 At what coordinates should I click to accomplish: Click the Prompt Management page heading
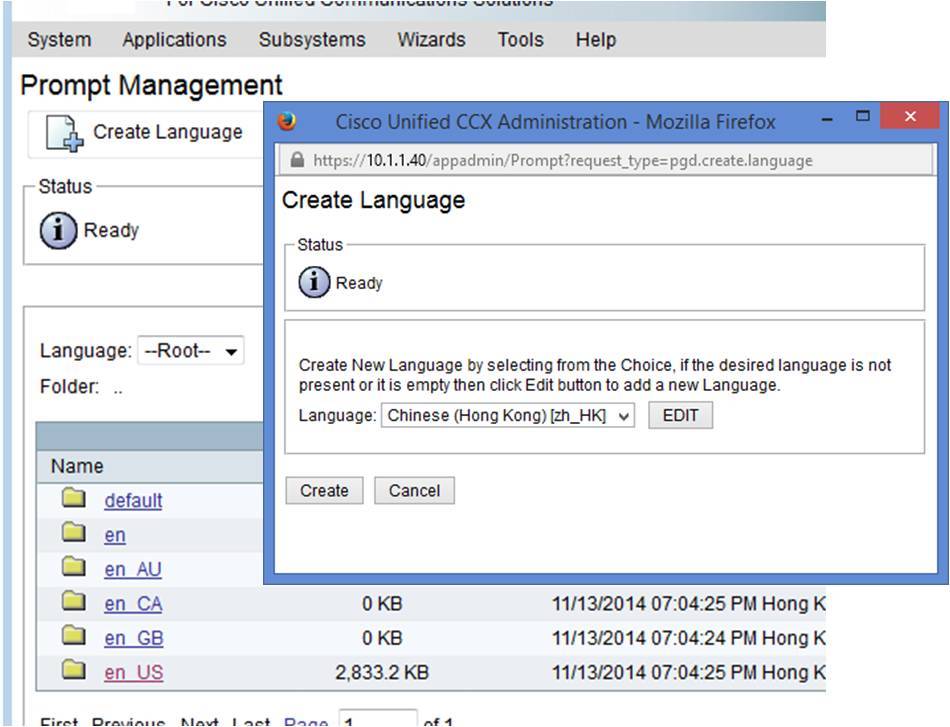tap(151, 85)
